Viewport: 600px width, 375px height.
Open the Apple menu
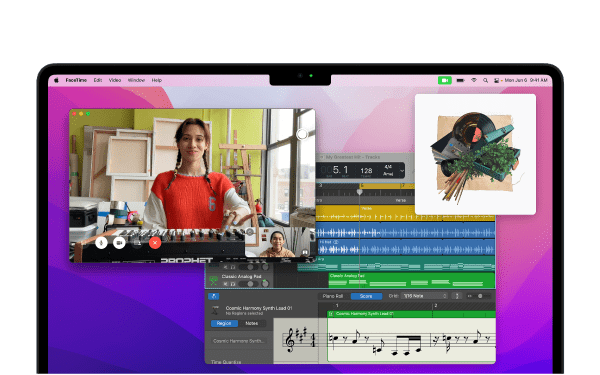(x=56, y=80)
